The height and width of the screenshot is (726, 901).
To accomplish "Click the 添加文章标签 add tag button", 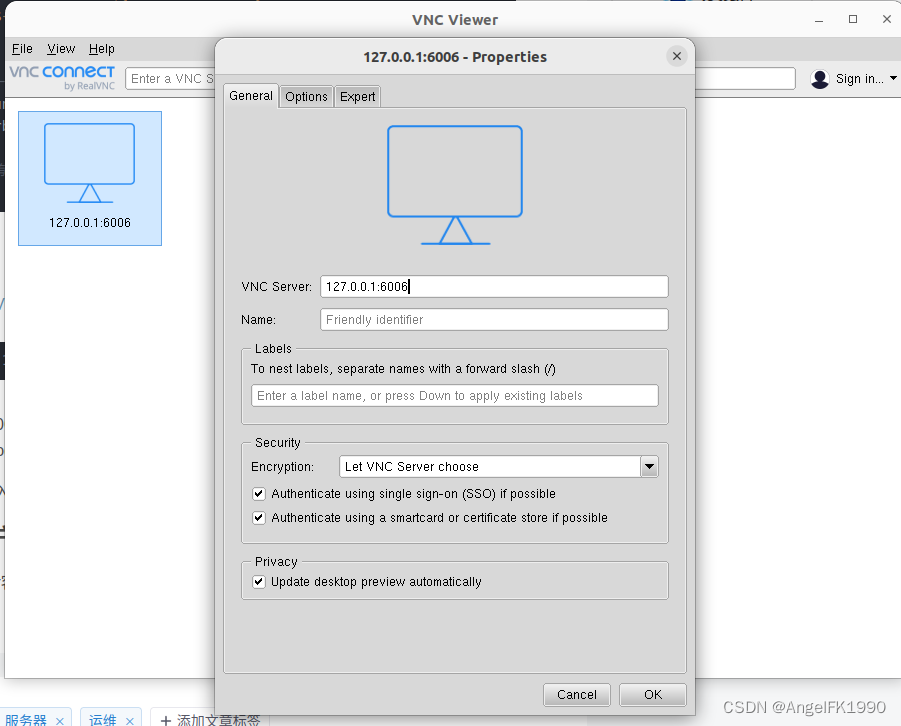I will click(x=210, y=719).
